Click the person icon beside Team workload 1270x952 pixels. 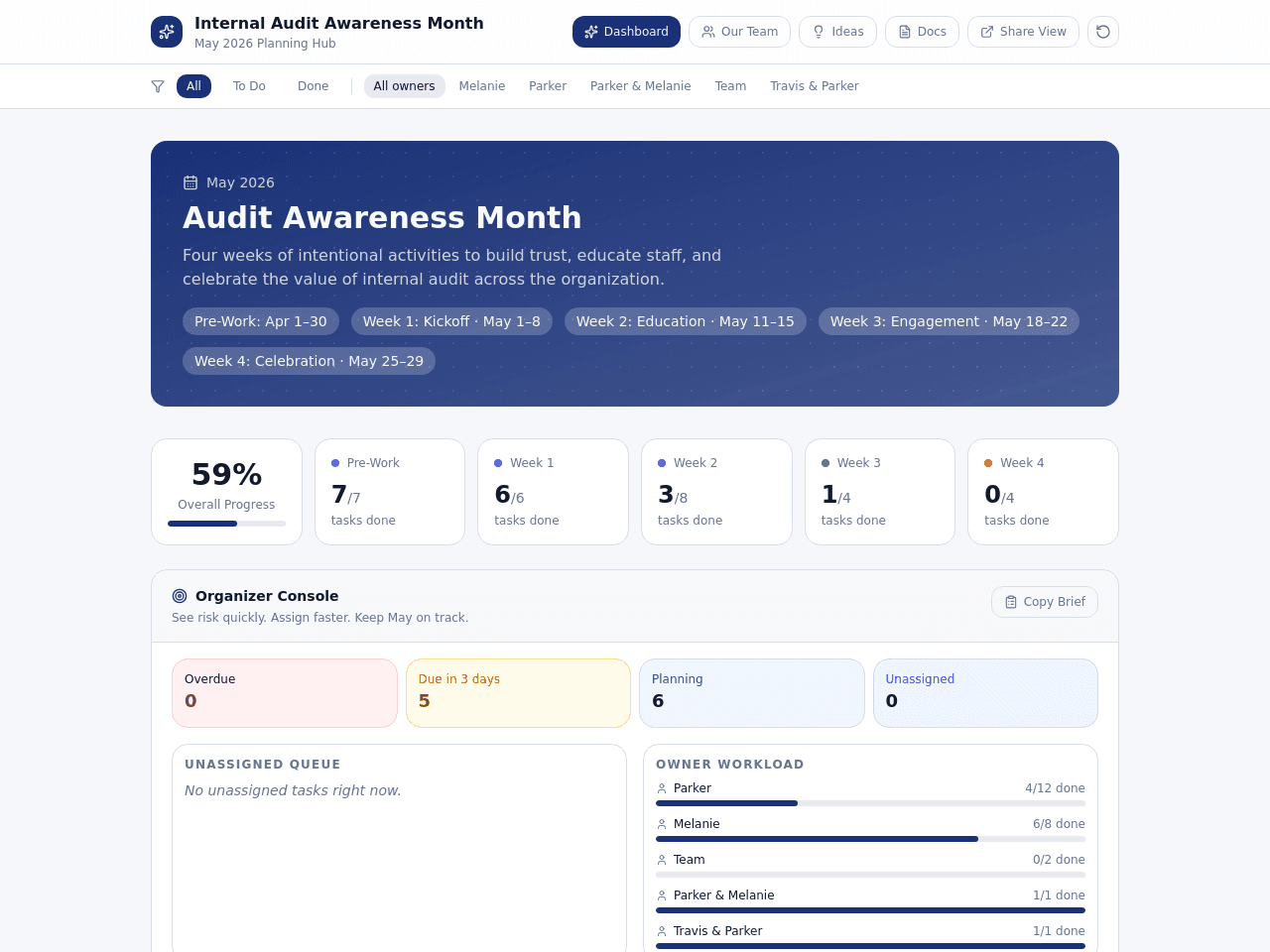[x=662, y=860]
